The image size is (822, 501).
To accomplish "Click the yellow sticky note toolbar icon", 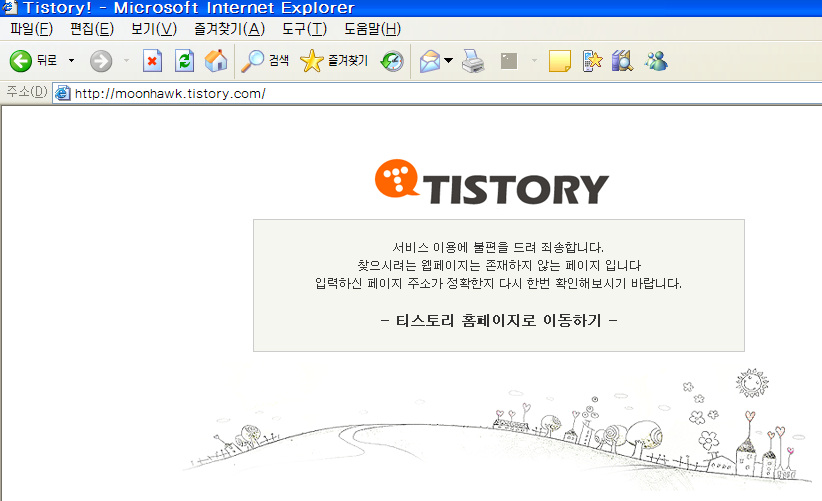I will click(559, 61).
